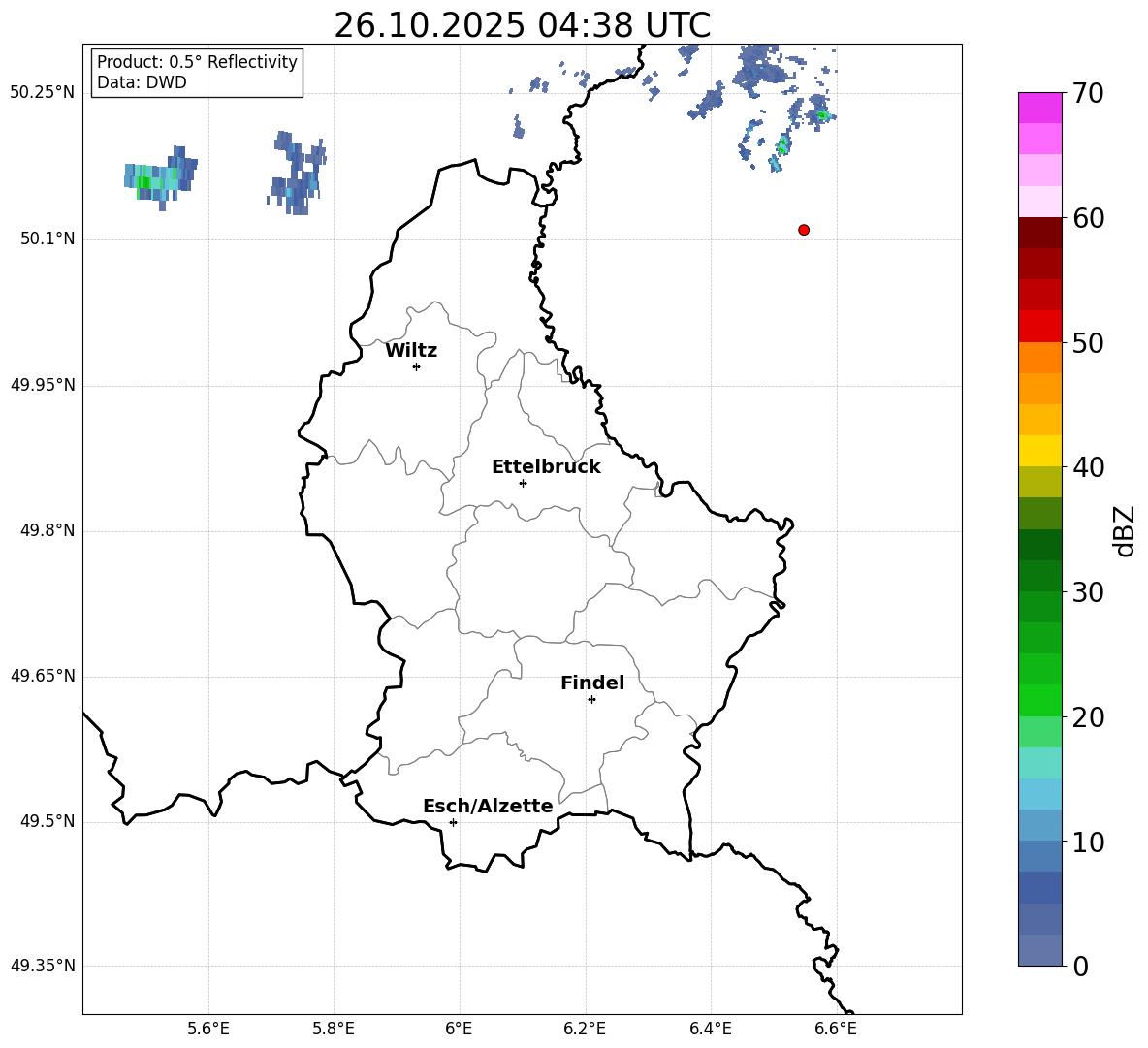
Task: Click the 6.2°E longitude label
Action: pyautogui.click(x=585, y=1029)
